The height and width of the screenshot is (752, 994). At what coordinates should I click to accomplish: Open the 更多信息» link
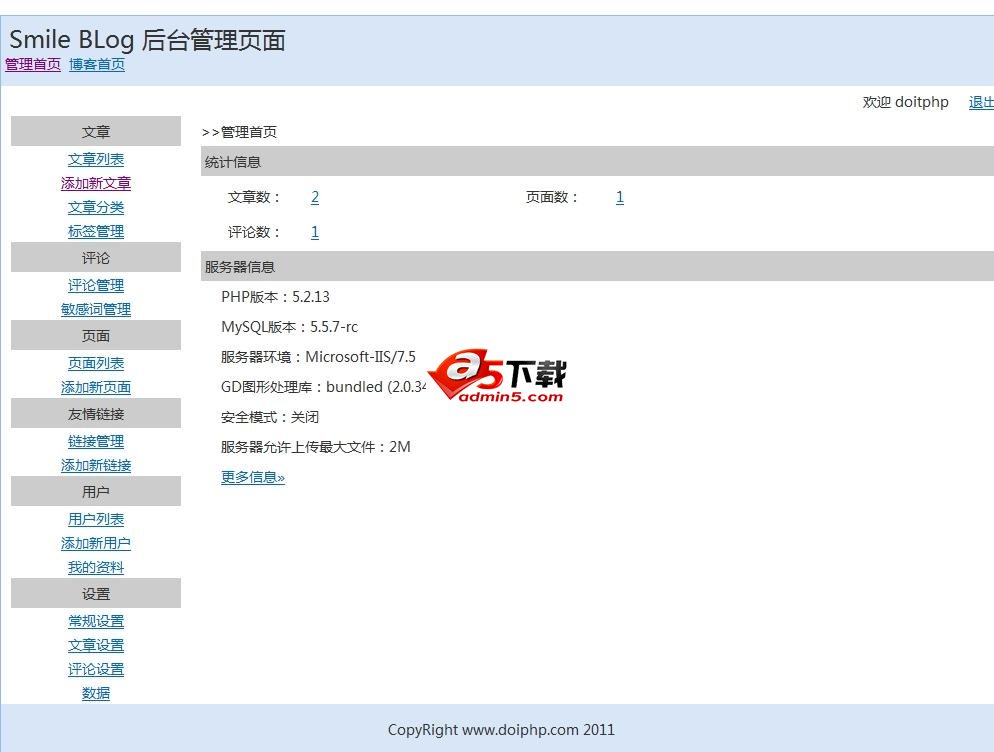(253, 477)
